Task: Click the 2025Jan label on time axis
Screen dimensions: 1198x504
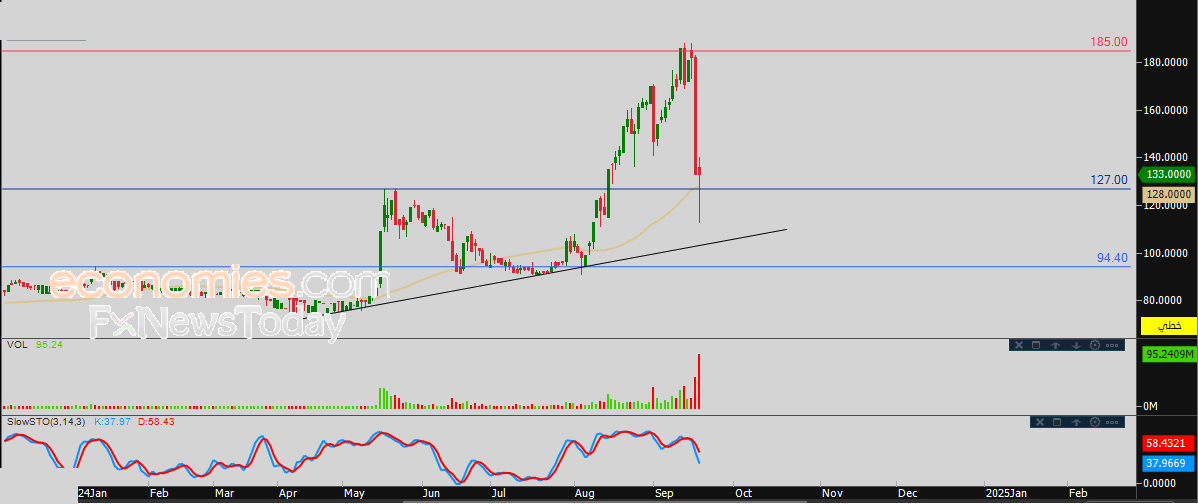Action: click(1006, 494)
